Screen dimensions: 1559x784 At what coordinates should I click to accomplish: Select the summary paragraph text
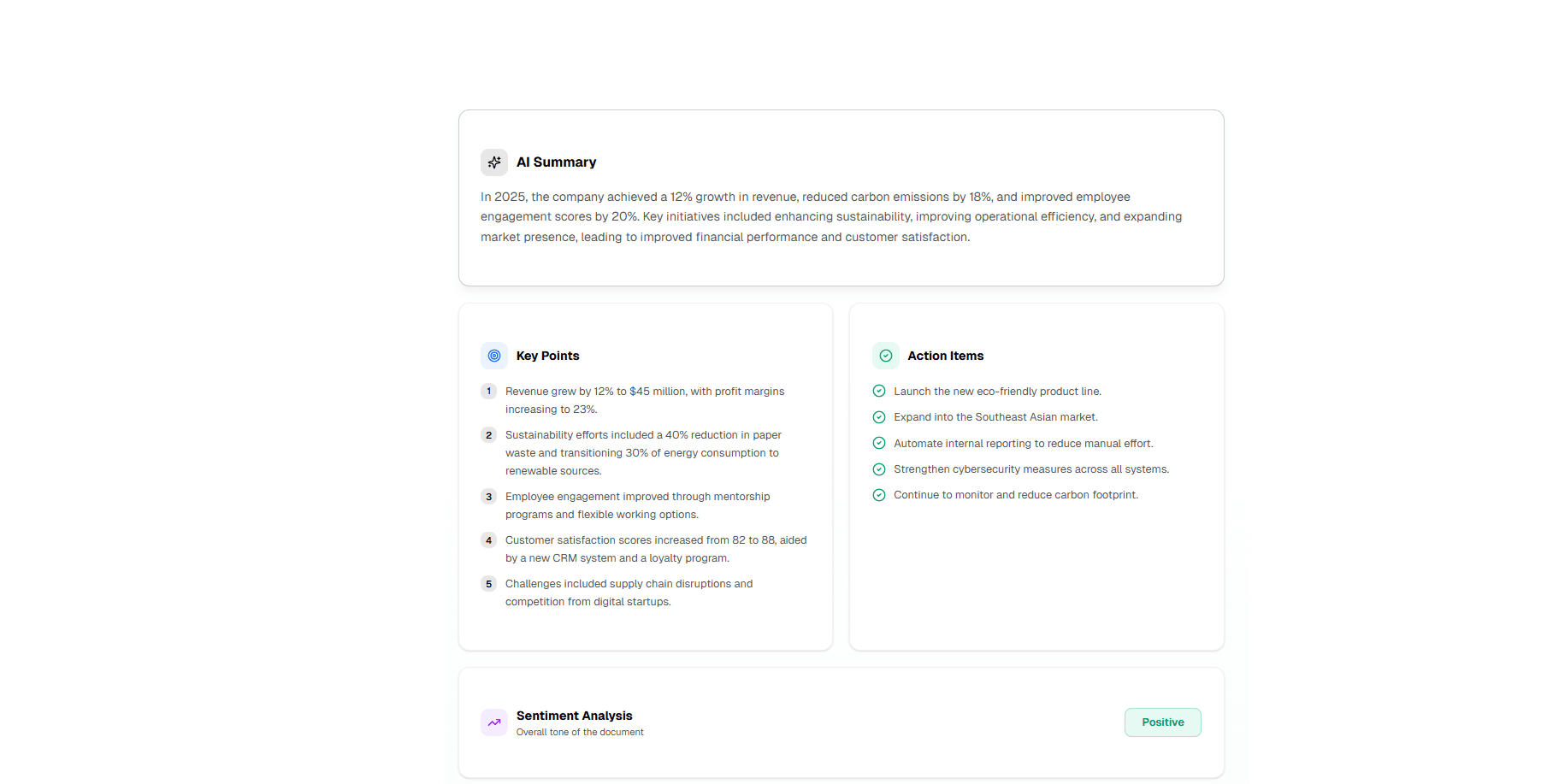pos(830,216)
